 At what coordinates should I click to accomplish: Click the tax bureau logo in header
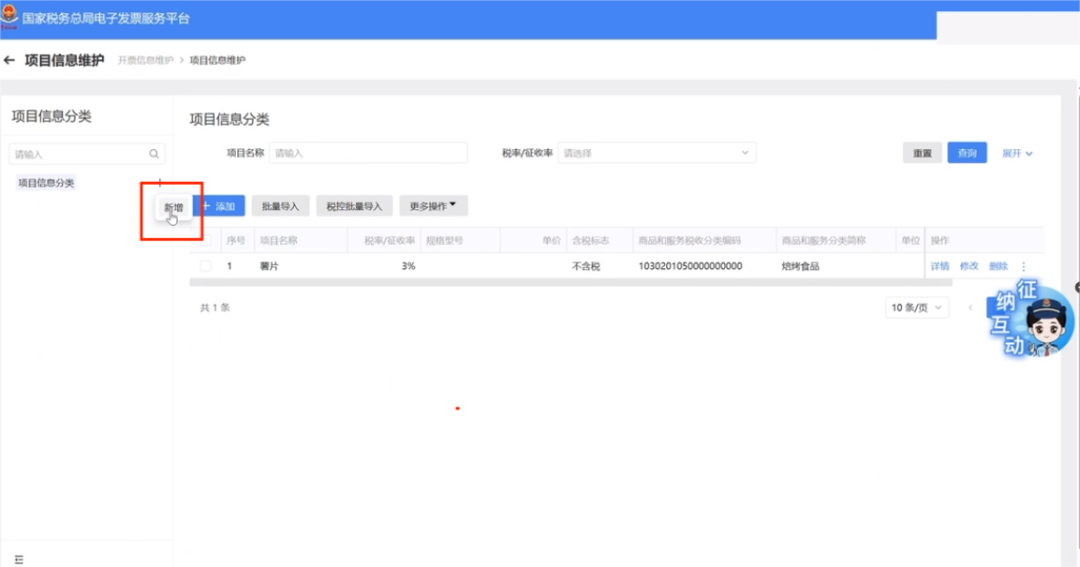point(9,17)
